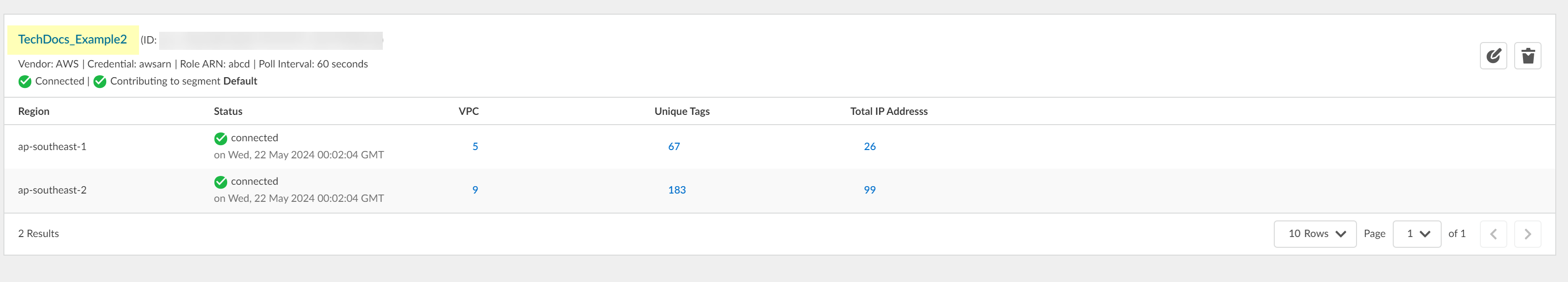Open VPC count 9 for ap-southeast-2
Screen dimensions: 1568x282
click(x=475, y=190)
